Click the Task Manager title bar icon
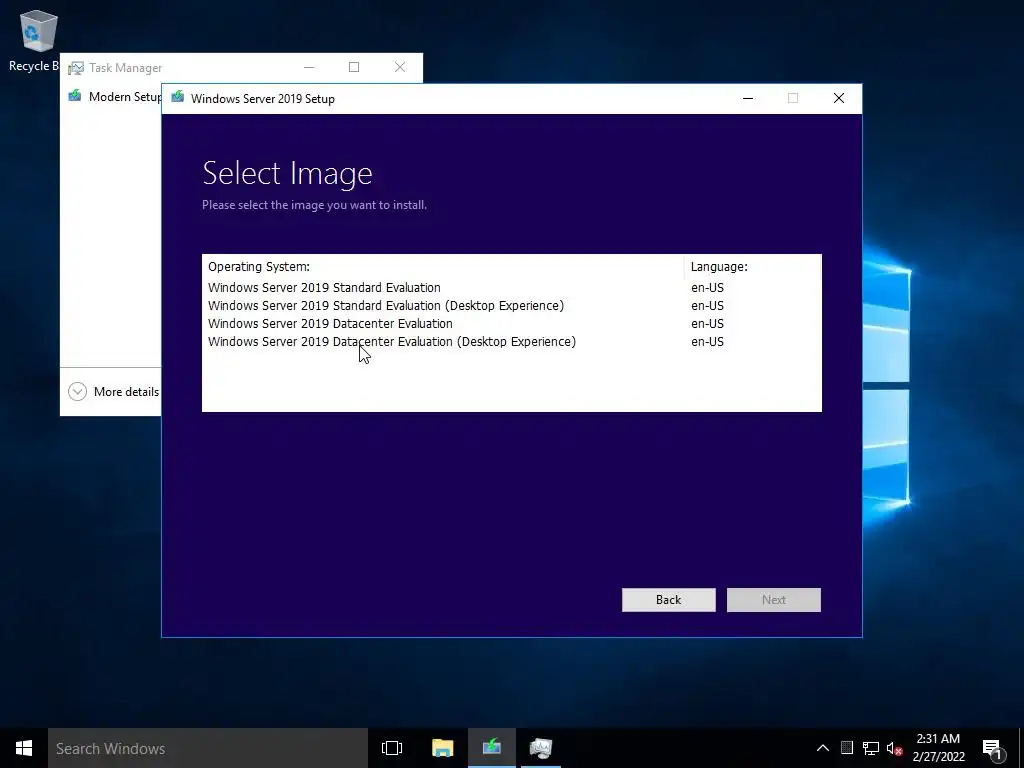The image size is (1024, 768). coord(76,68)
